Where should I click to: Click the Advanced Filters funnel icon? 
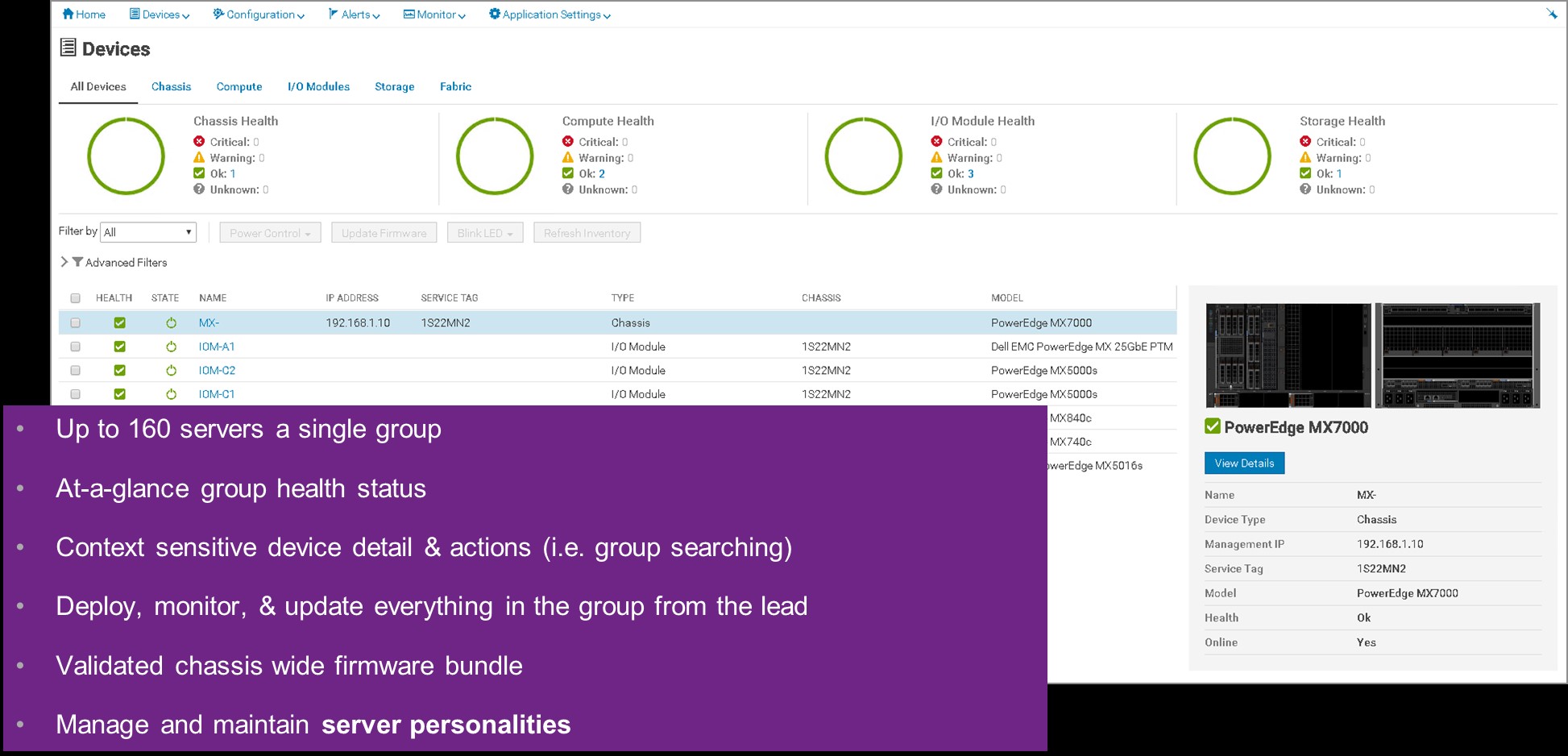(77, 262)
